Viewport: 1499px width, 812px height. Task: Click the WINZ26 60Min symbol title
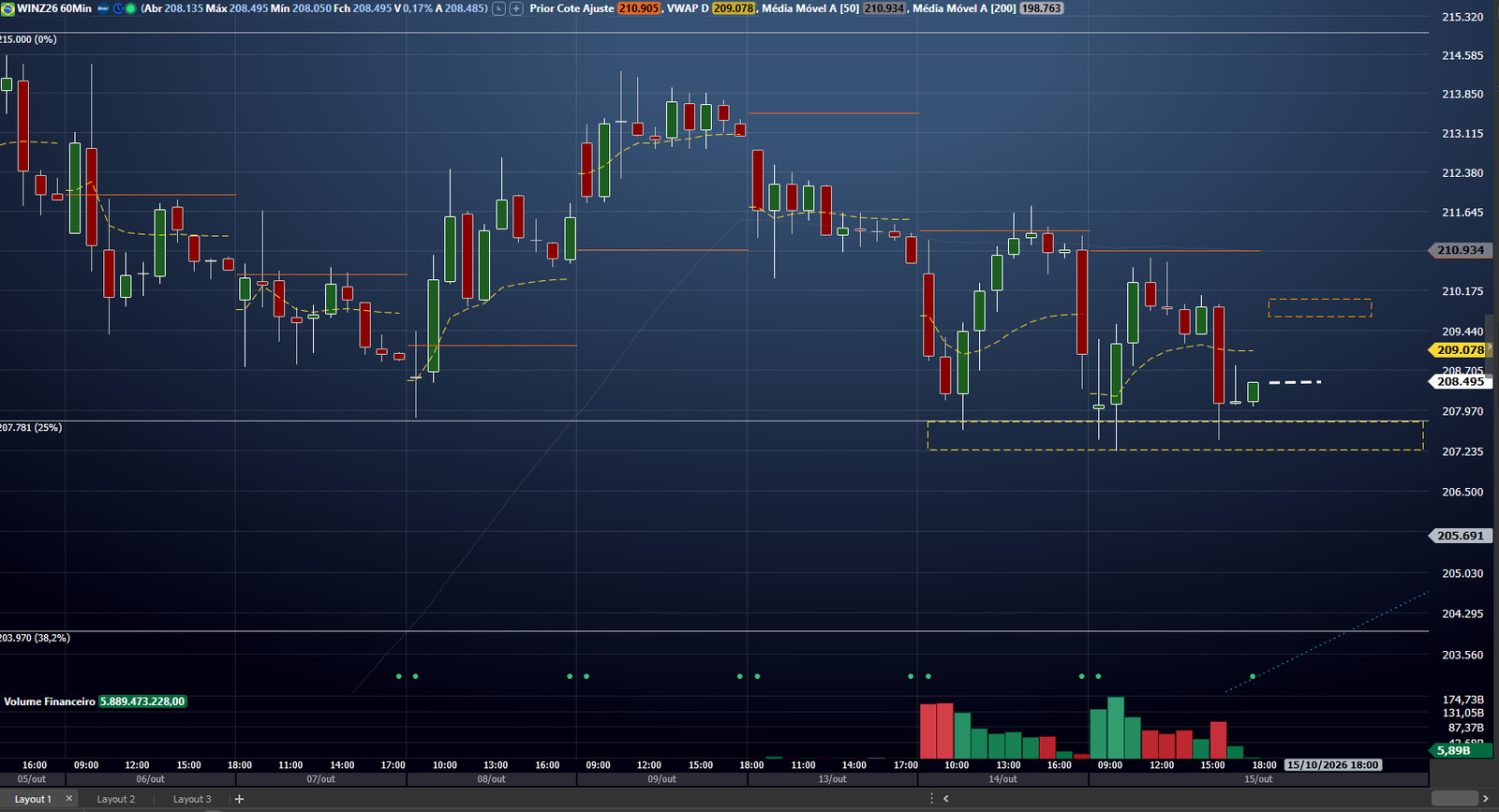point(54,8)
